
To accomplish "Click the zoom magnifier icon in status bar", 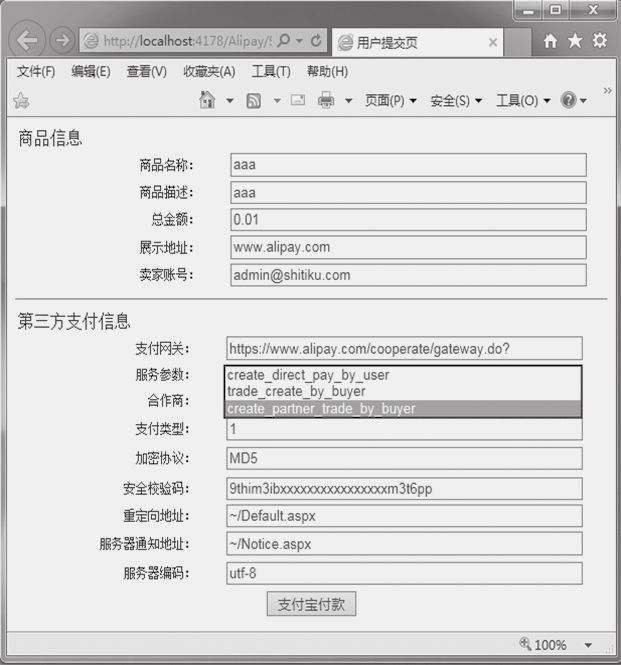I will click(x=525, y=644).
